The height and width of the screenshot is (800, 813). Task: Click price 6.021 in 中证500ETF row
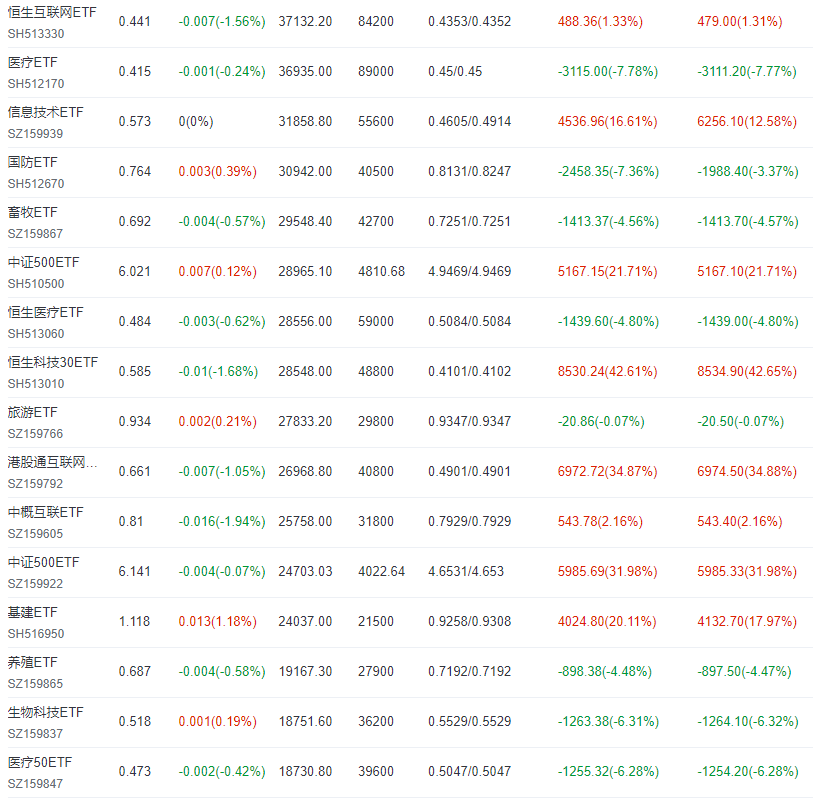click(134, 272)
